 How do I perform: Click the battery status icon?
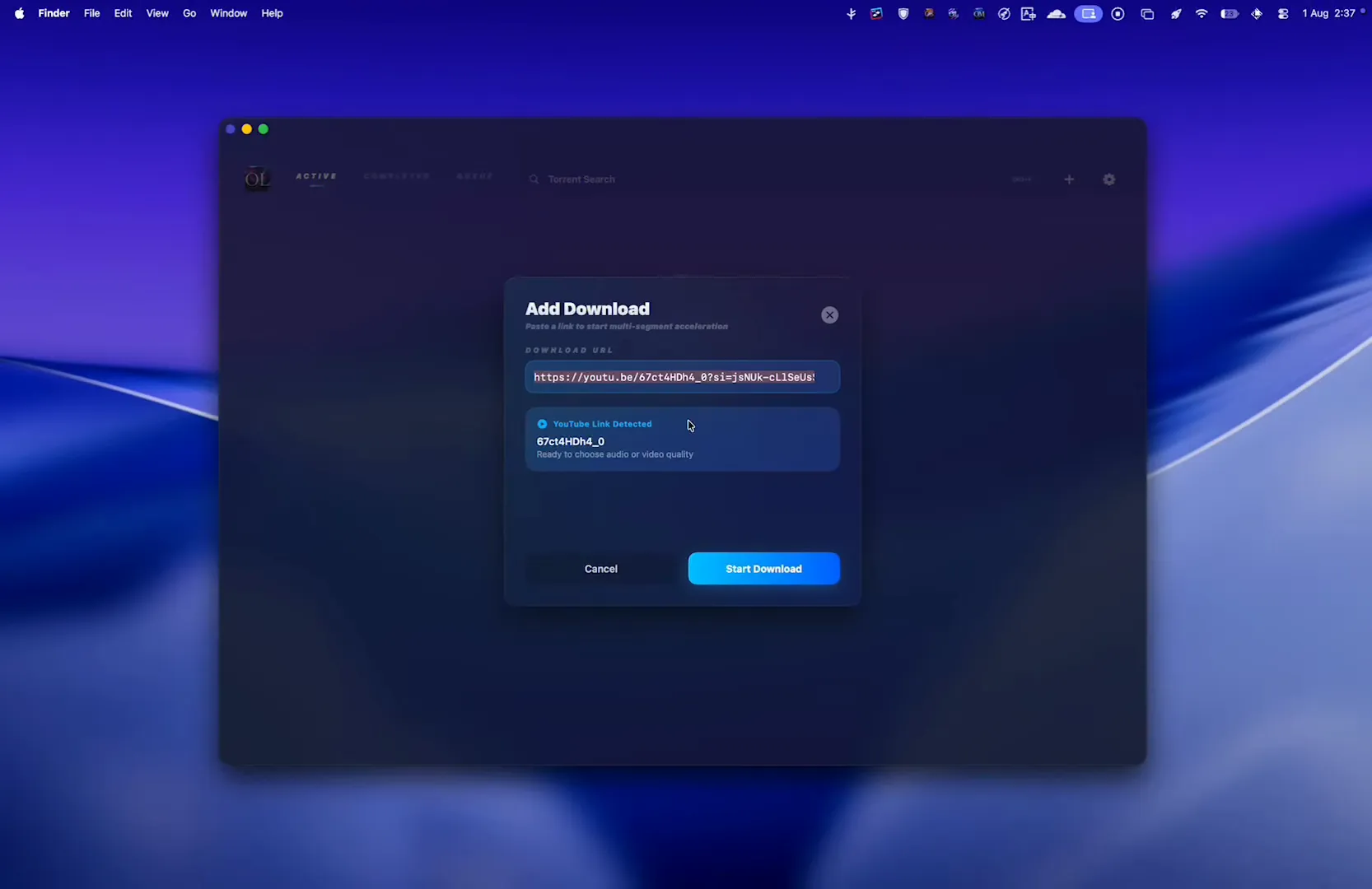[x=1230, y=13]
